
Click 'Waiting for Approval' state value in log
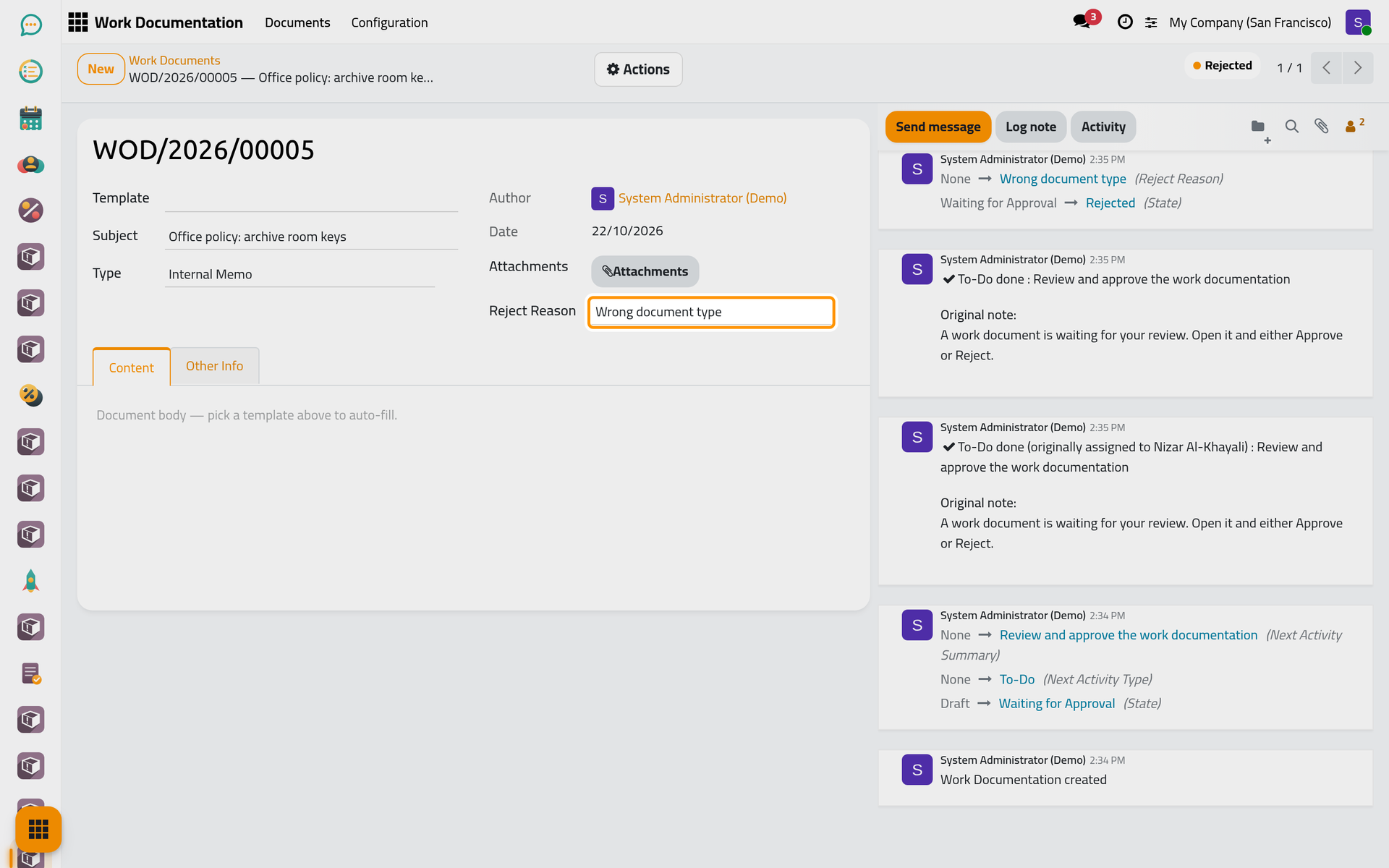(1057, 704)
